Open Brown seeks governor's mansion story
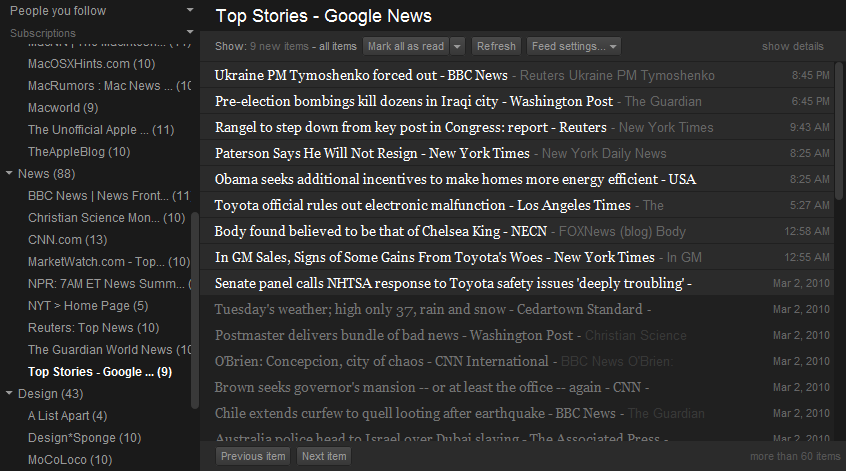The width and height of the screenshot is (846, 471). coord(517,387)
